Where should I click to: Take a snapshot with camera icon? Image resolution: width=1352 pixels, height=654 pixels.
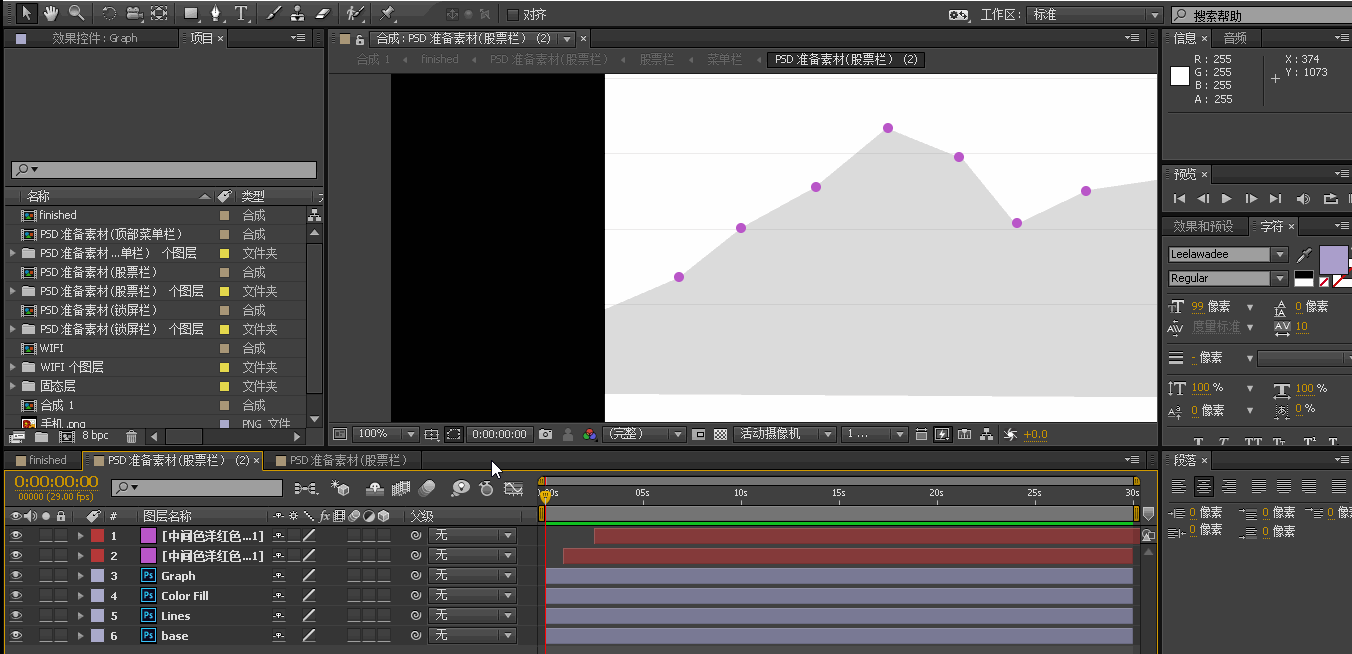(545, 434)
